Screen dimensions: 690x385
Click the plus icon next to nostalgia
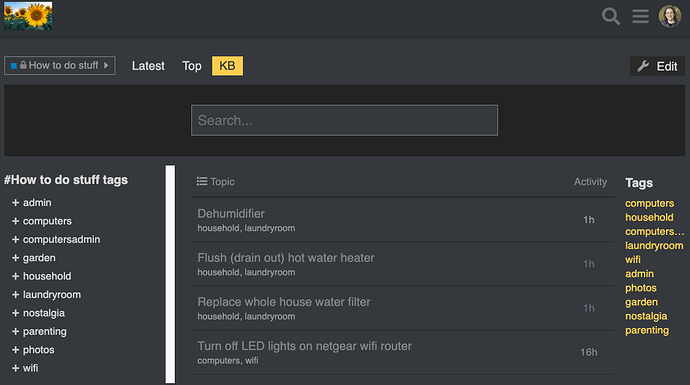pos(15,313)
